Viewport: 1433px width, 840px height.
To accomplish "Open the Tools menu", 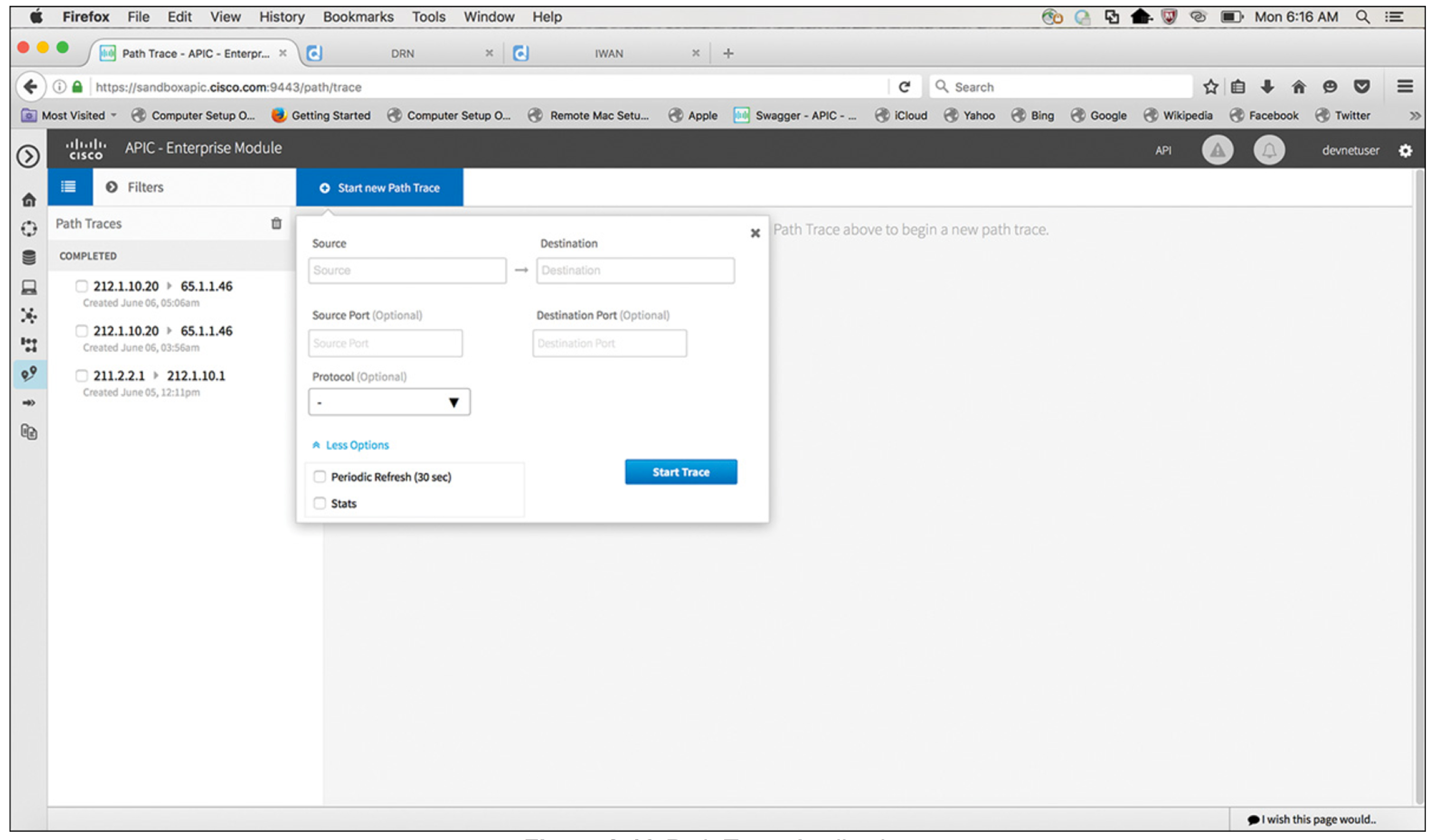I will [x=429, y=17].
